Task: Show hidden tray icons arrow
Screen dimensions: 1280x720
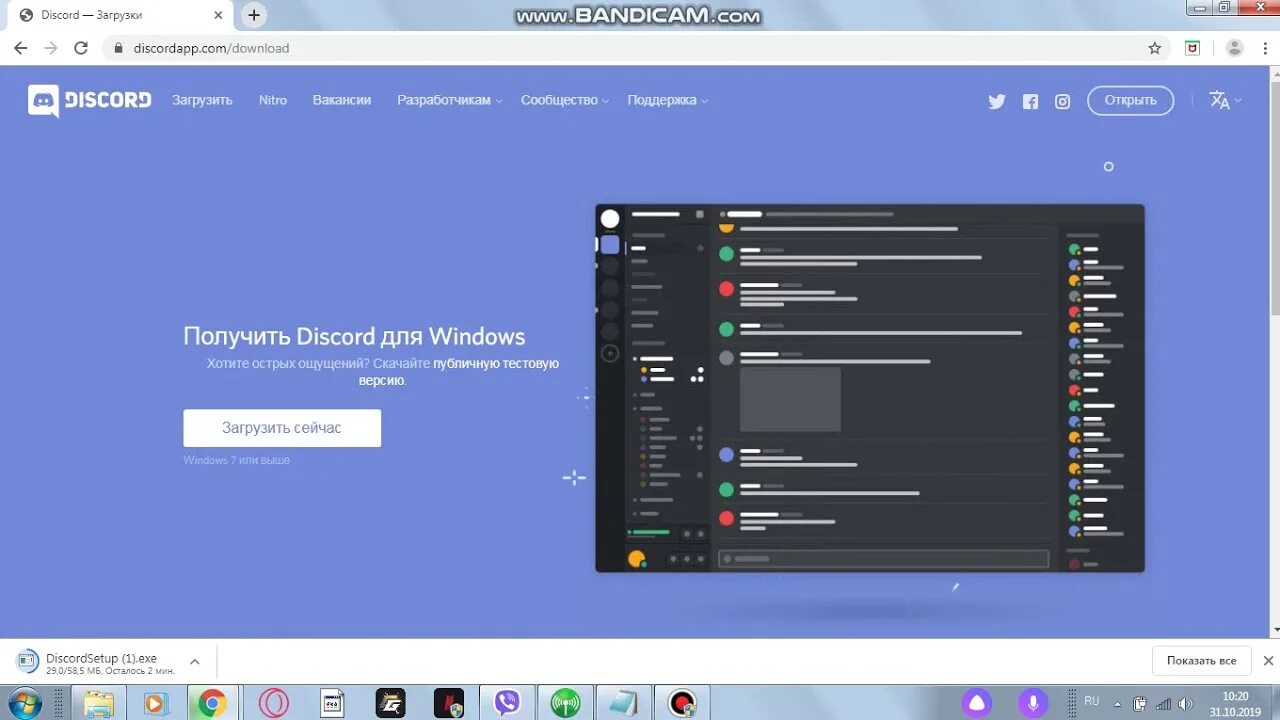Action: point(1117,703)
